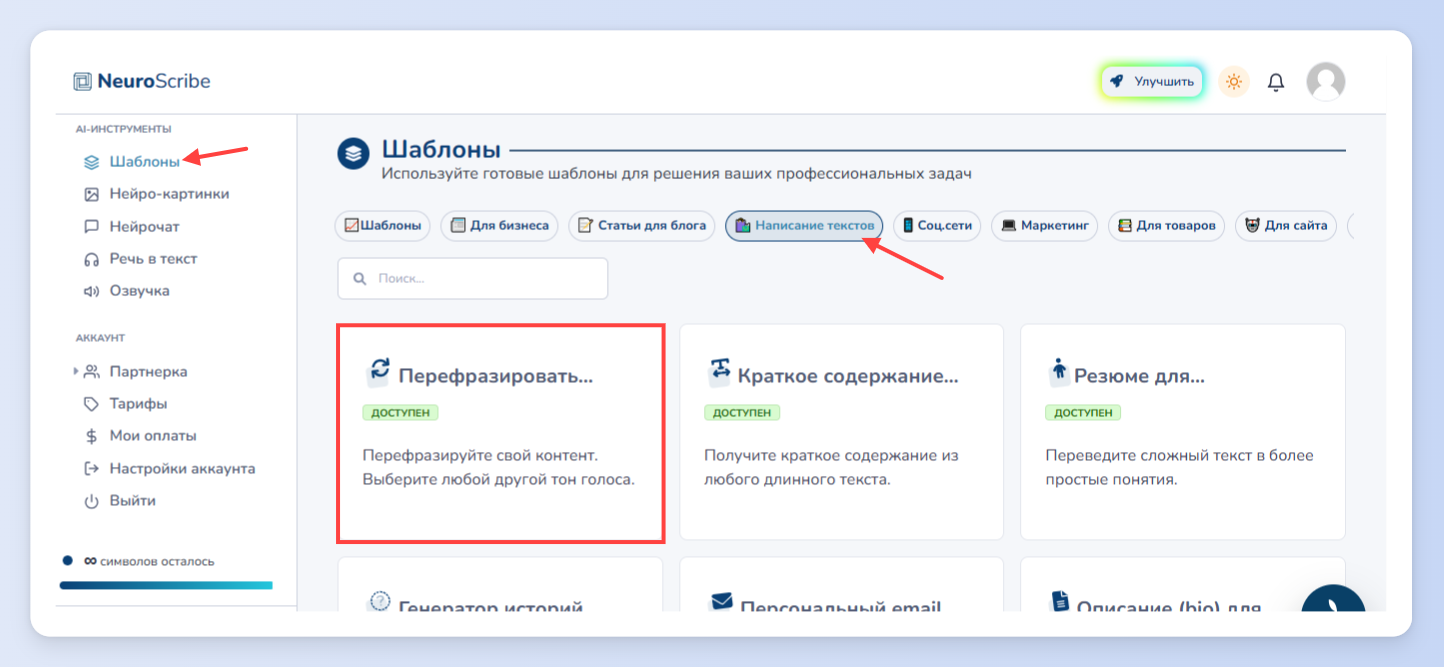Select the Для бизнеса filter chip
The height and width of the screenshot is (667, 1444).
coord(499,226)
